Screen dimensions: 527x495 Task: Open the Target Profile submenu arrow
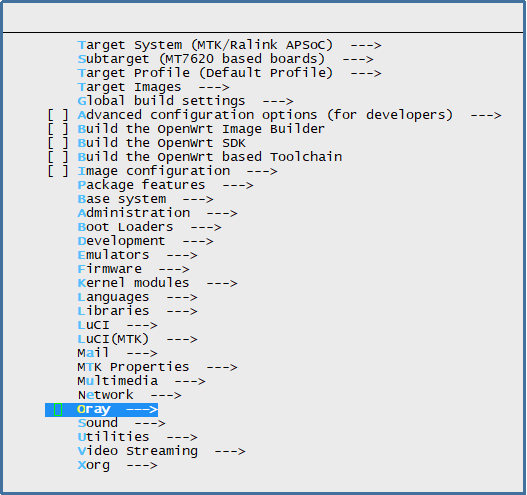coord(366,73)
